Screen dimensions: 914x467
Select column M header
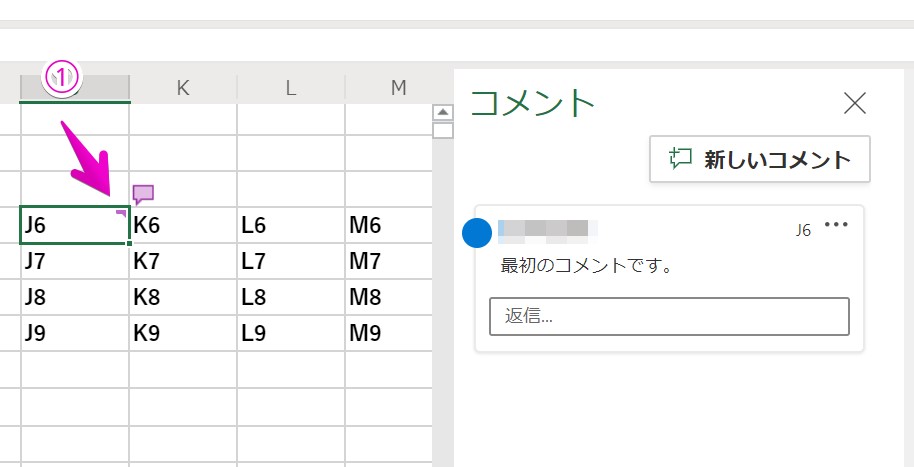(x=398, y=88)
